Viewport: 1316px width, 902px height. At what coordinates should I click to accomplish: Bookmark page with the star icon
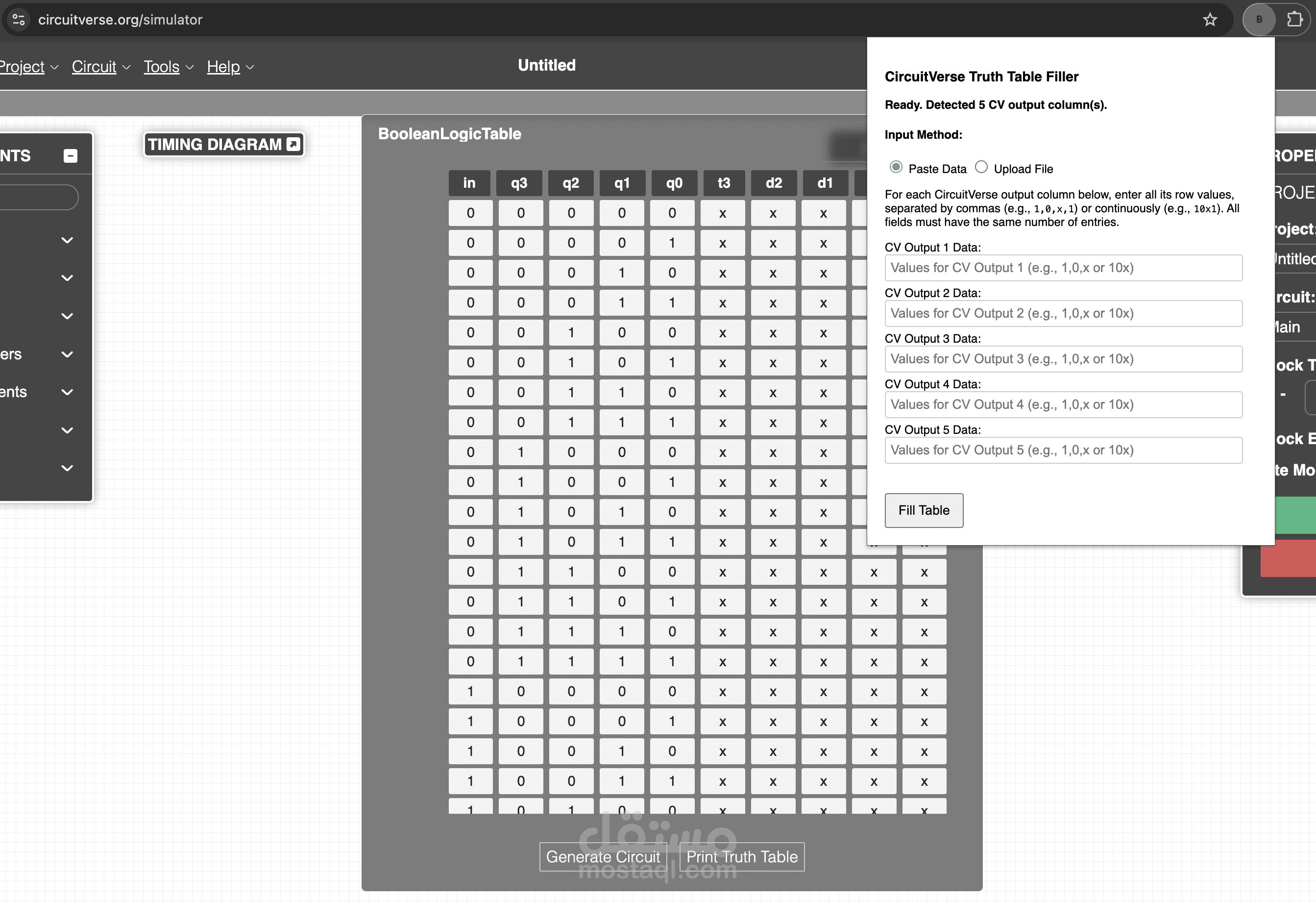(x=1210, y=20)
